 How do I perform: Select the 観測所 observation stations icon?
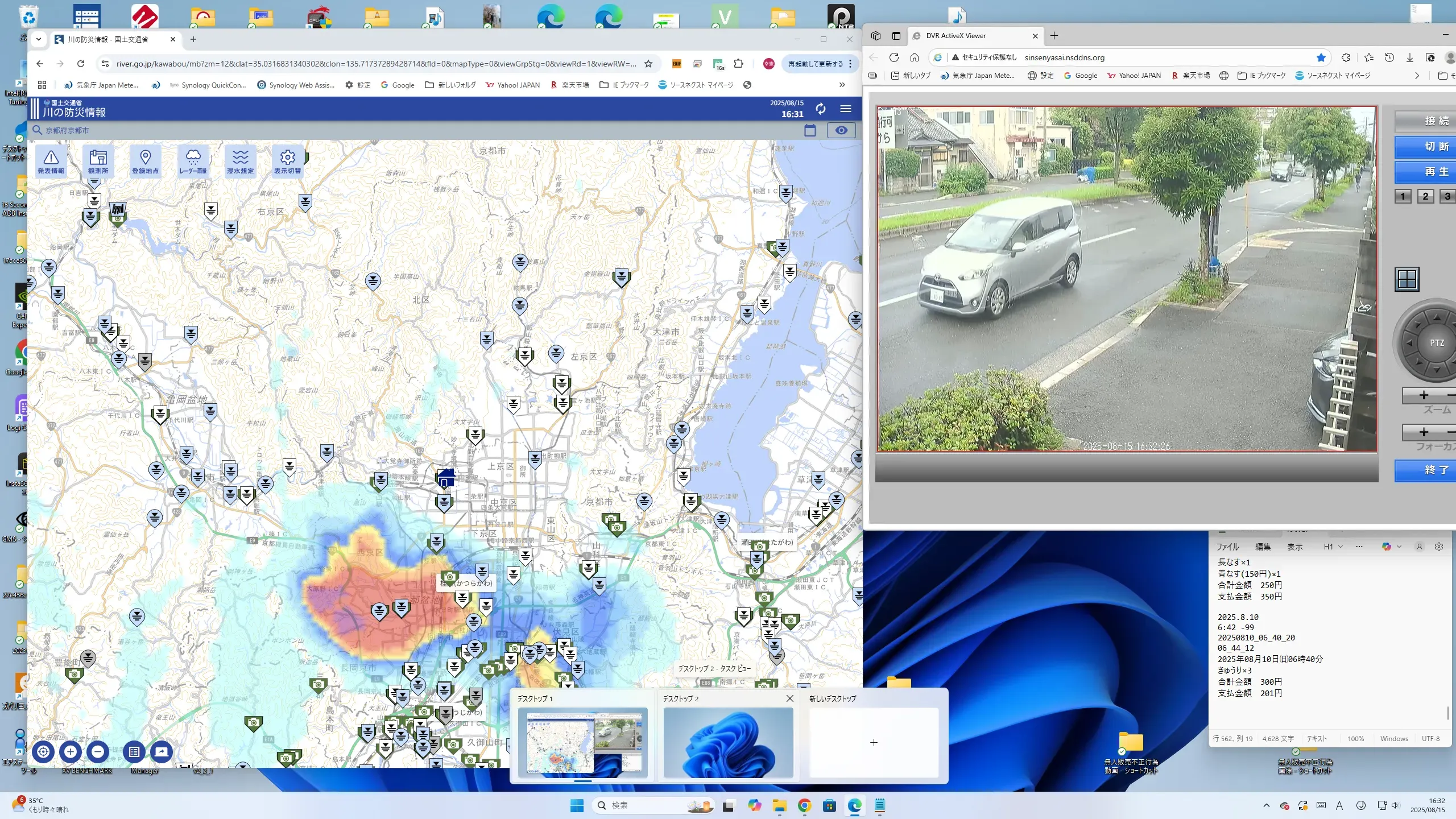98,162
